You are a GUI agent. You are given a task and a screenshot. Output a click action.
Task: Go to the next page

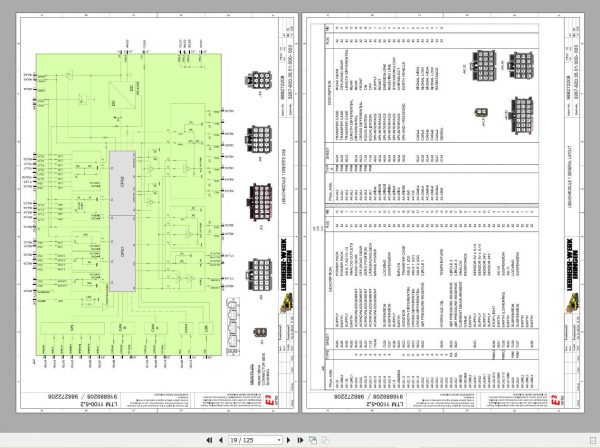coord(289,440)
